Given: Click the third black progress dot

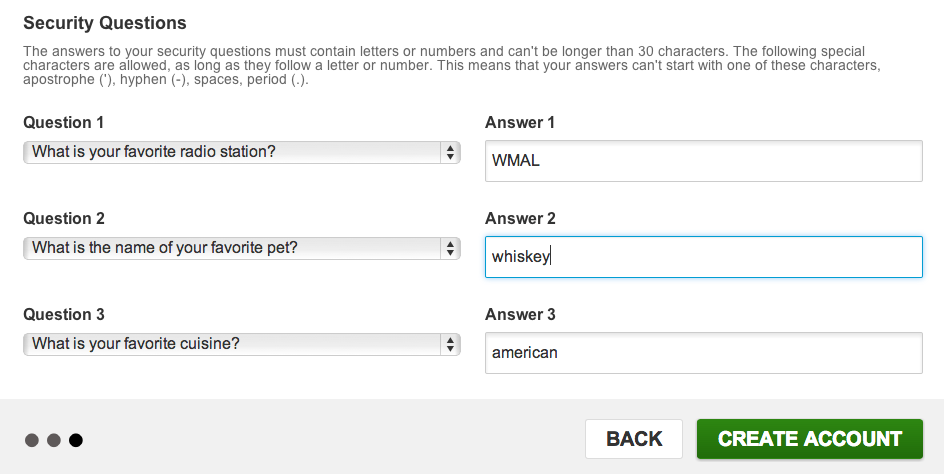Looking at the screenshot, I should coord(76,440).
